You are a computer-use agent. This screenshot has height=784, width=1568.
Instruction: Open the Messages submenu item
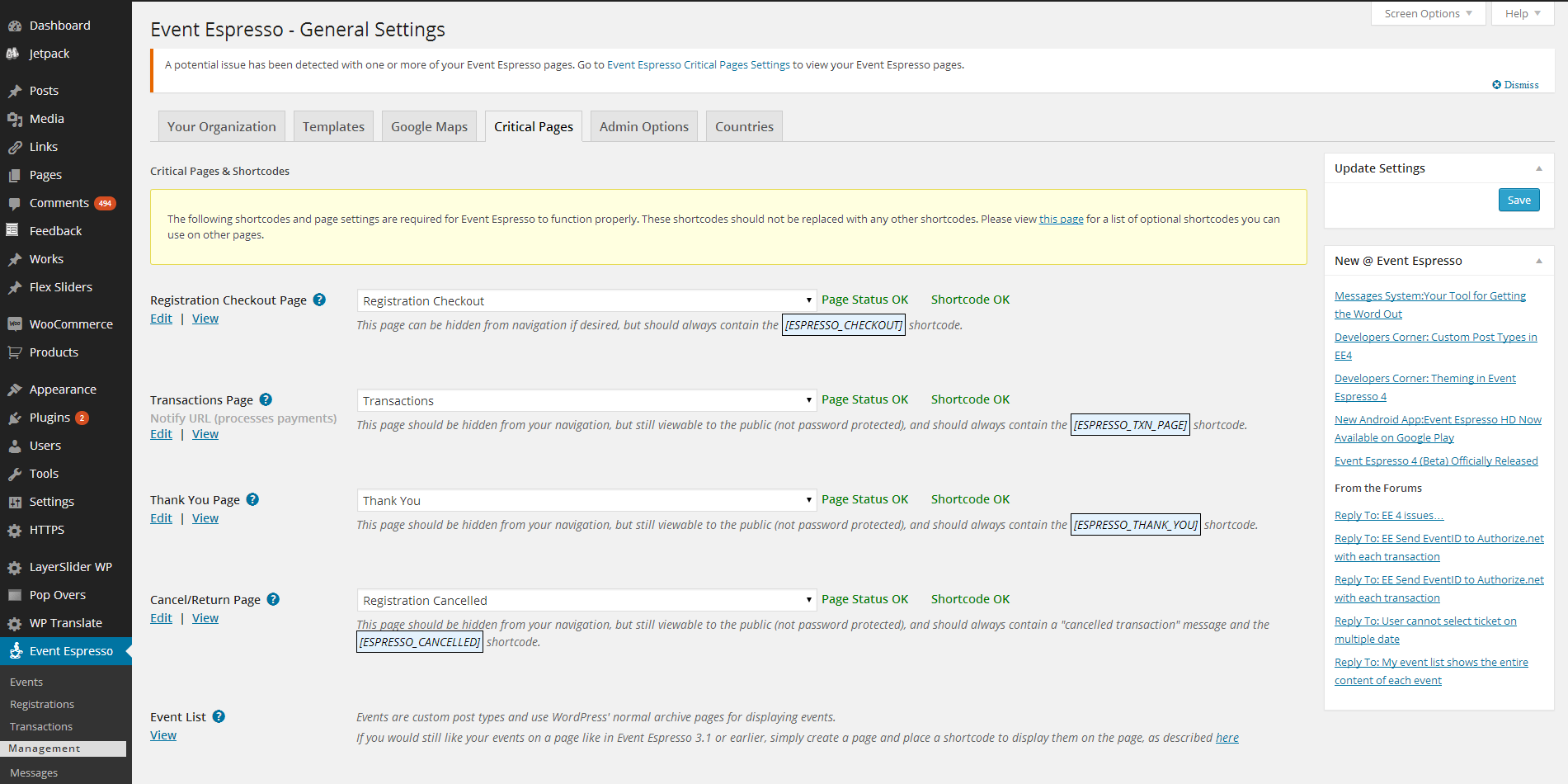point(34,773)
